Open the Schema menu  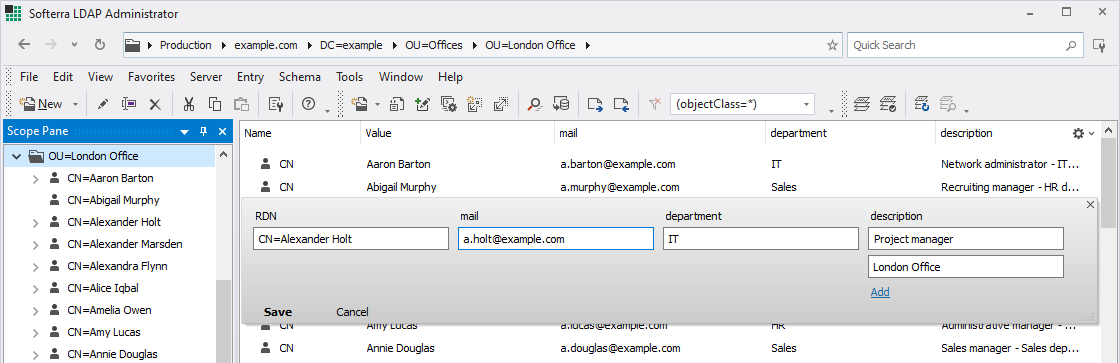click(299, 76)
